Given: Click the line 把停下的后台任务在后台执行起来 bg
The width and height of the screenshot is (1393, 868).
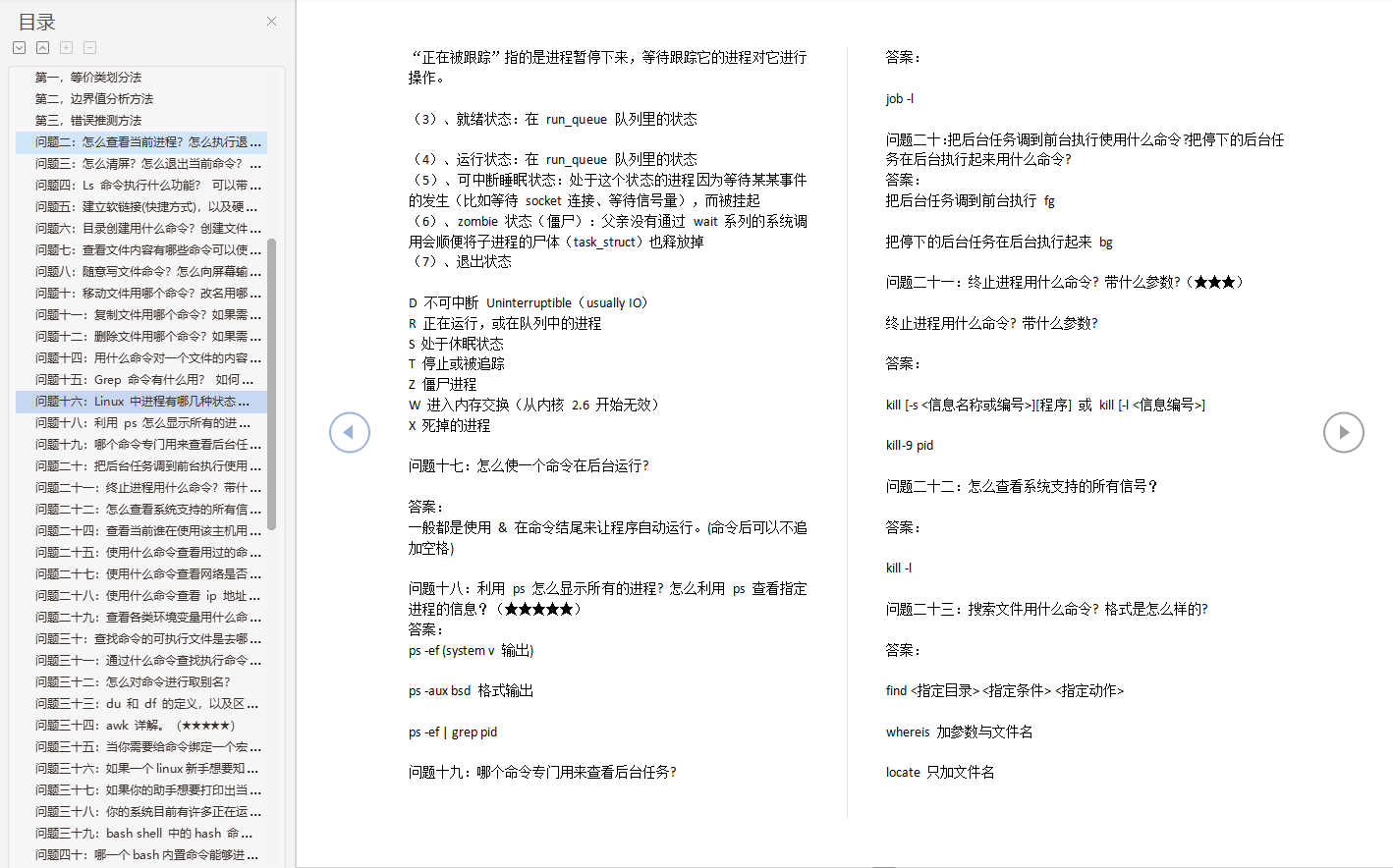Looking at the screenshot, I should click(999, 243).
